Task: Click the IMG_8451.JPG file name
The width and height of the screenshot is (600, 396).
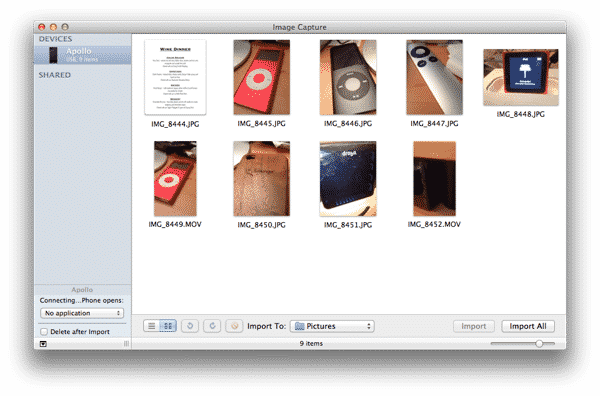Action: point(348,225)
